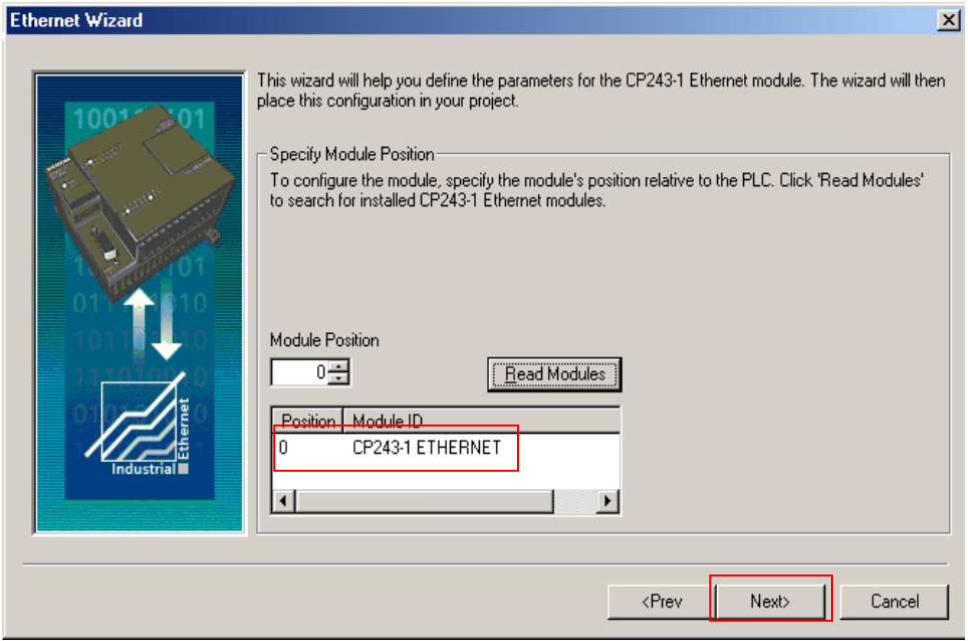Image resolution: width=968 pixels, height=641 pixels.
Task: Click Read Modules button
Action: pos(554,374)
